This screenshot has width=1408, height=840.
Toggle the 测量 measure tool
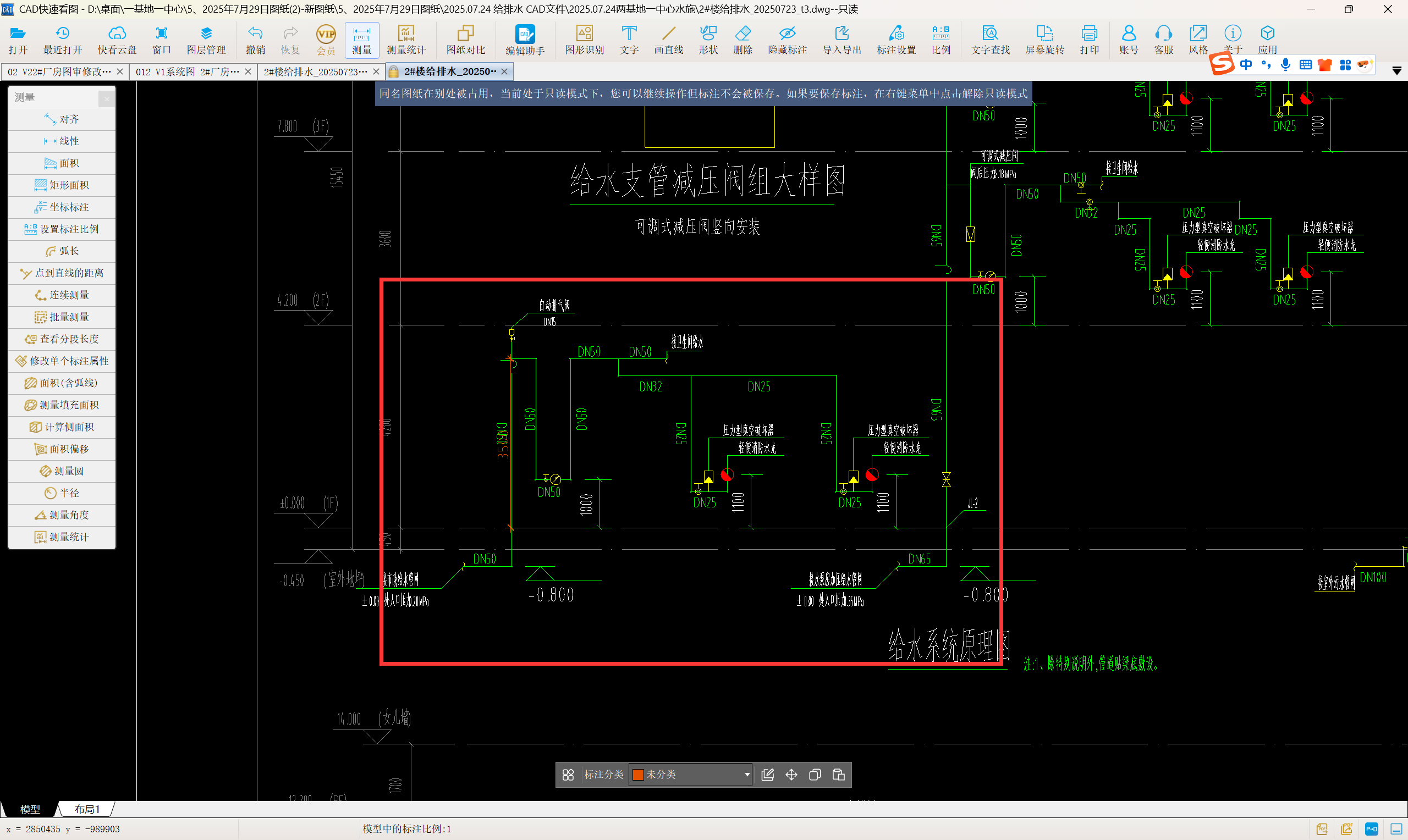pos(362,40)
